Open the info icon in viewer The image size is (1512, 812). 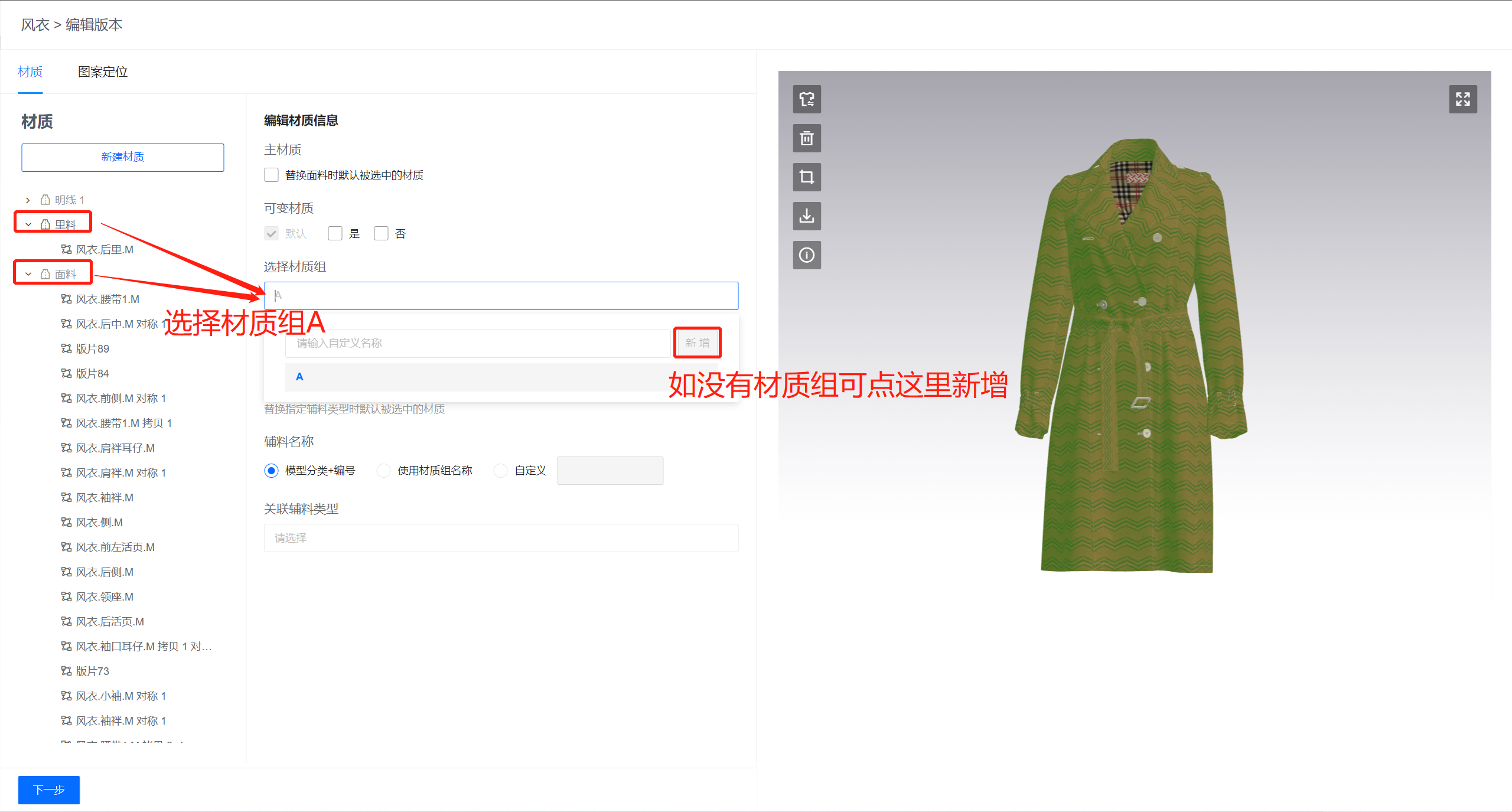[x=806, y=255]
